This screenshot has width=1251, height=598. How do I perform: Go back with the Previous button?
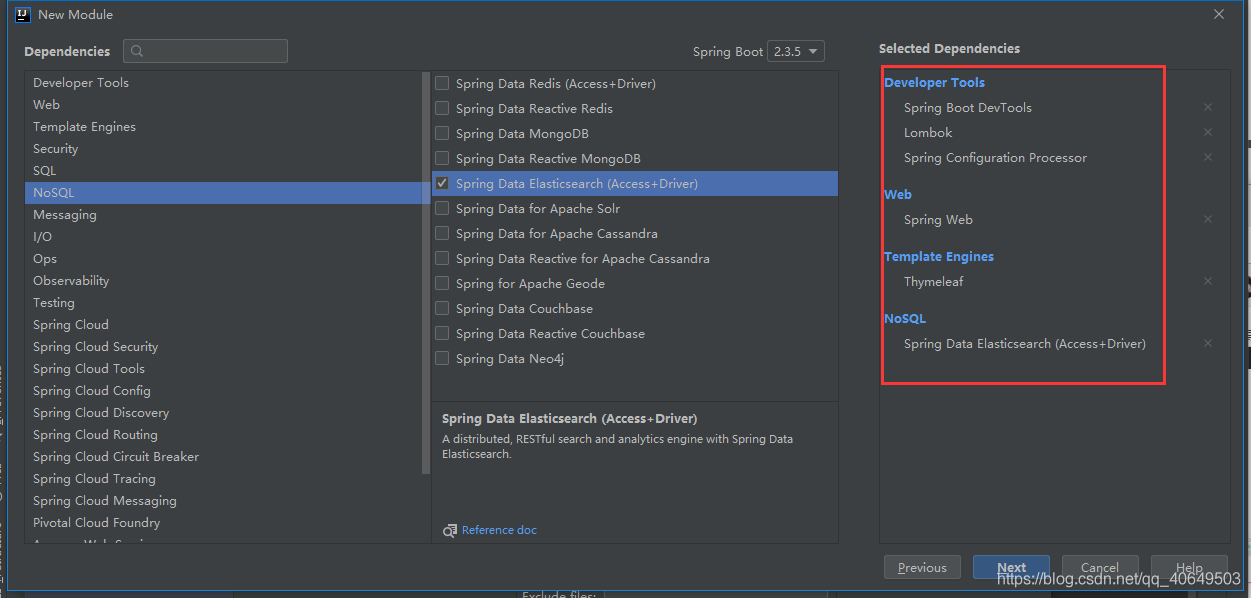pyautogui.click(x=922, y=567)
